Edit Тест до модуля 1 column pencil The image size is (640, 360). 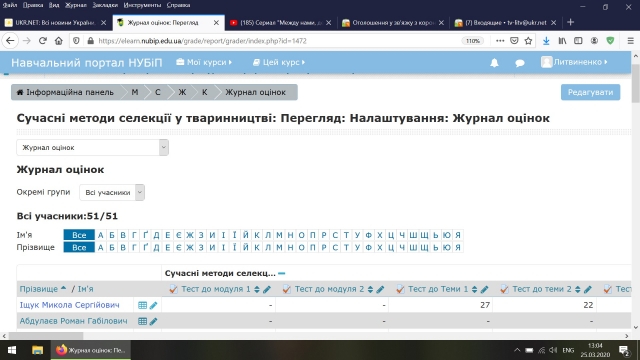tap(267, 289)
